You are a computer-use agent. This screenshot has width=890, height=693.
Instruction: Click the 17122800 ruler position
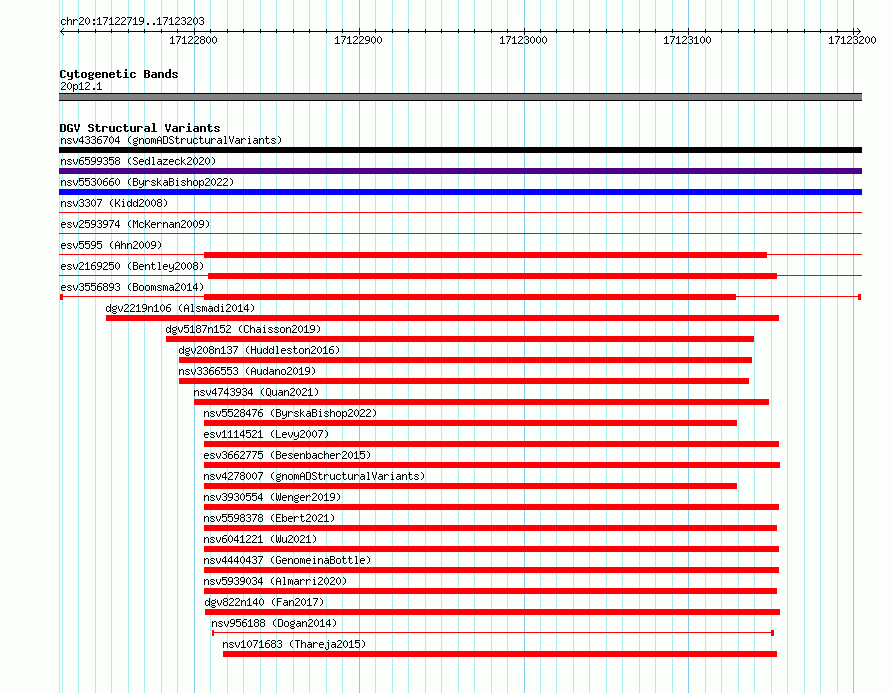pos(194,40)
